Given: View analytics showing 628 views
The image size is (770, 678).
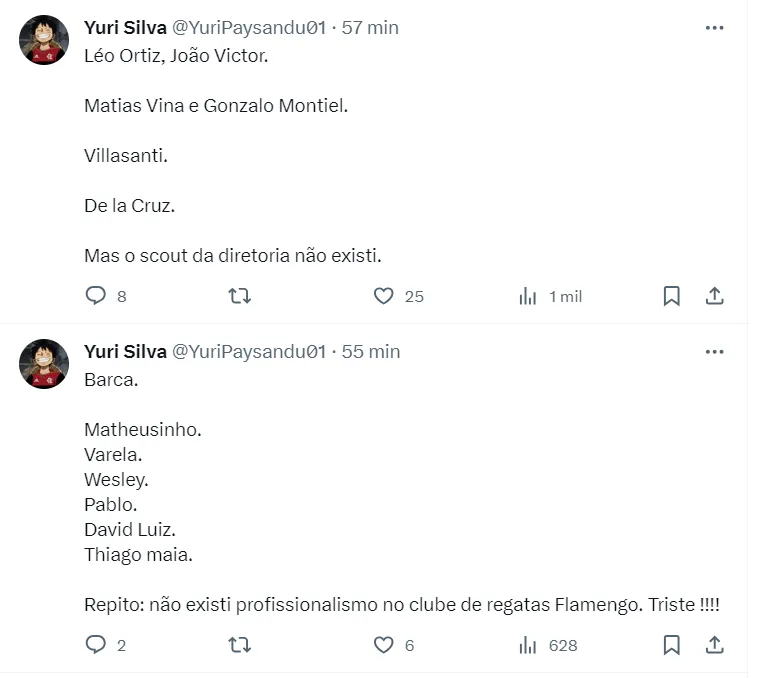Looking at the screenshot, I should tap(528, 645).
